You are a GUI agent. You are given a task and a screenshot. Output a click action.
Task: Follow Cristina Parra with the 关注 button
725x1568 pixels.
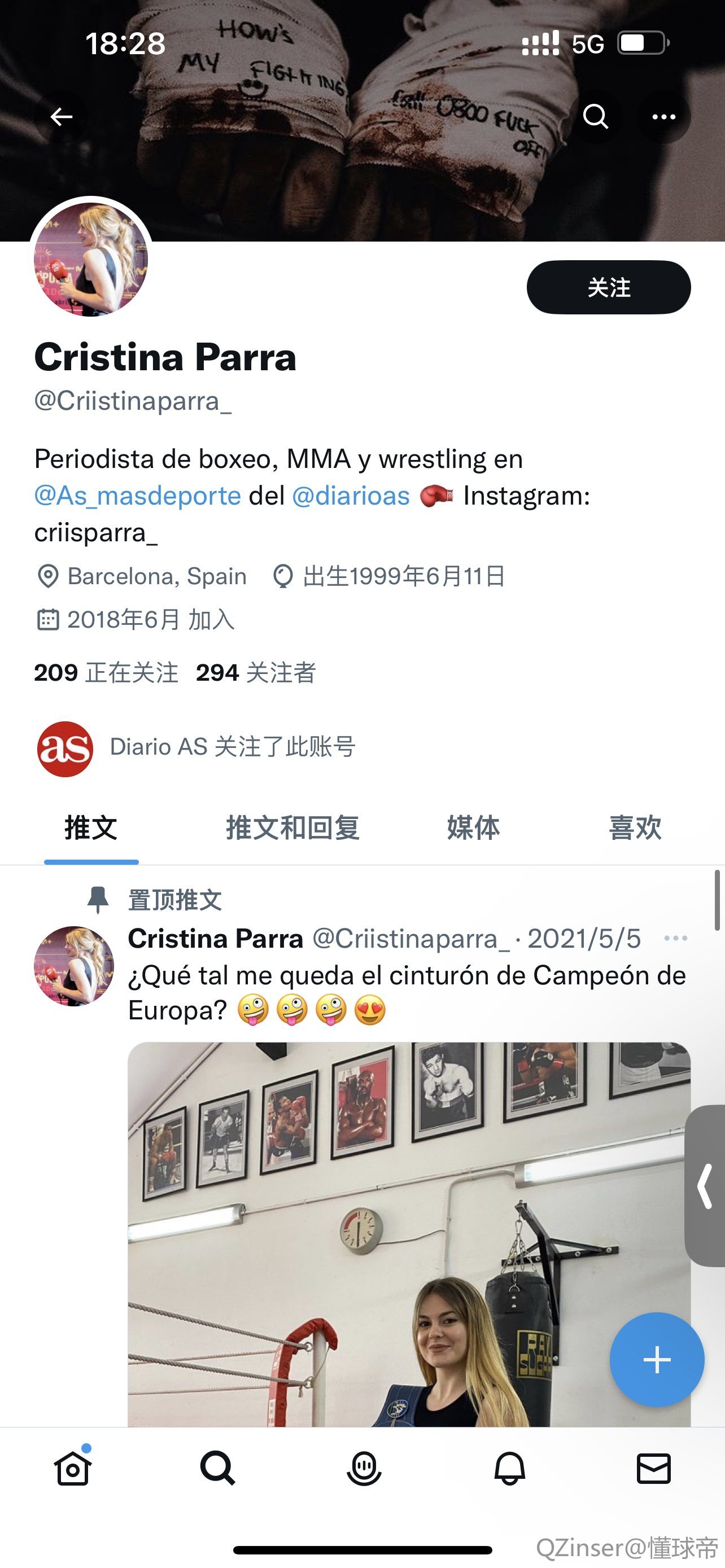[x=609, y=287]
